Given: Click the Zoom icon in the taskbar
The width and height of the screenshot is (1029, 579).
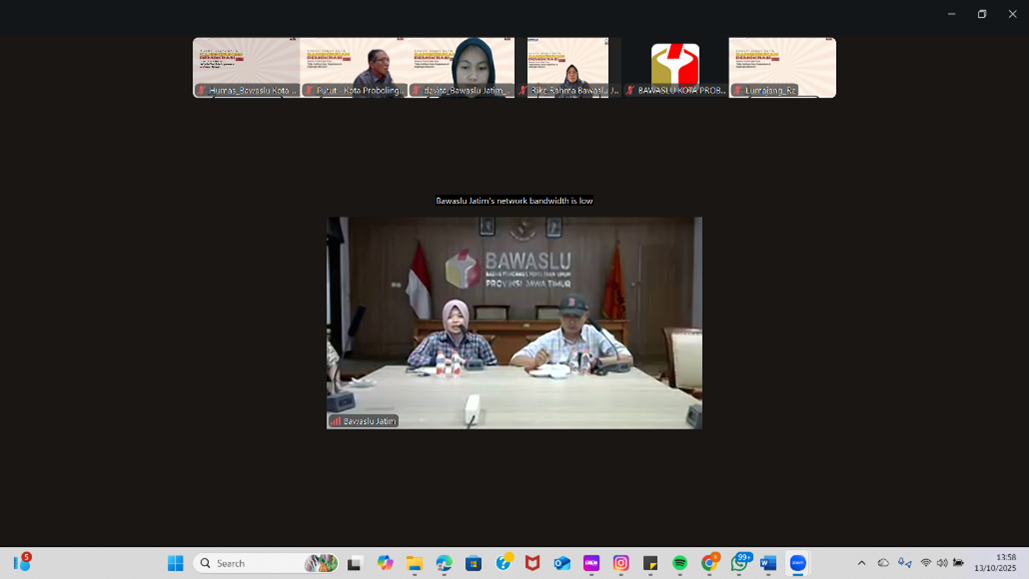Looking at the screenshot, I should click(x=798, y=563).
